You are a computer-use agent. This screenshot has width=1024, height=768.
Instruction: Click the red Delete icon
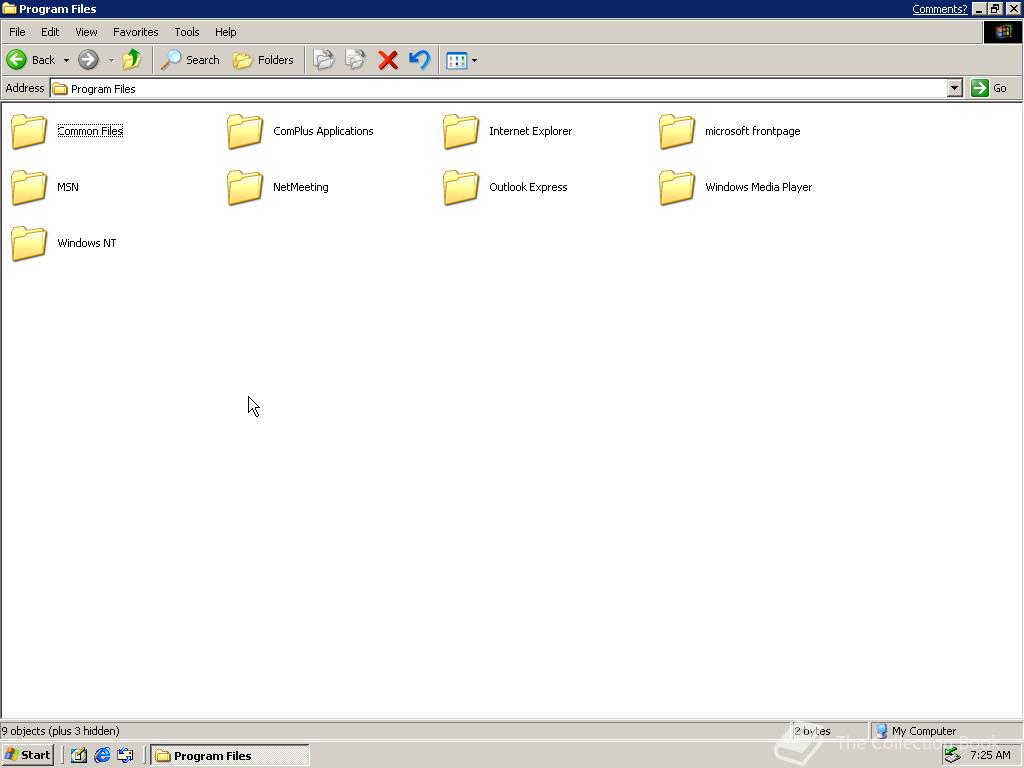pos(388,60)
